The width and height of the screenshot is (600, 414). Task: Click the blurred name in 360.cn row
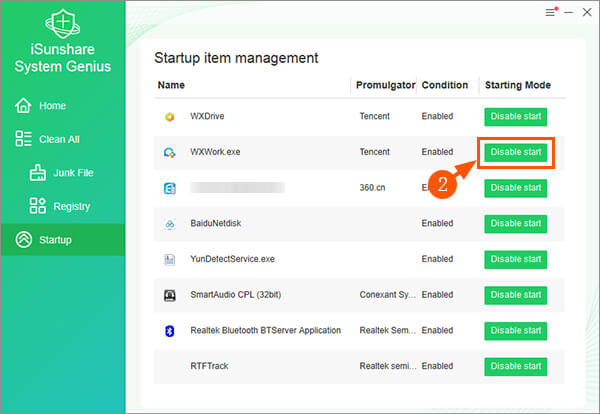tap(237, 187)
